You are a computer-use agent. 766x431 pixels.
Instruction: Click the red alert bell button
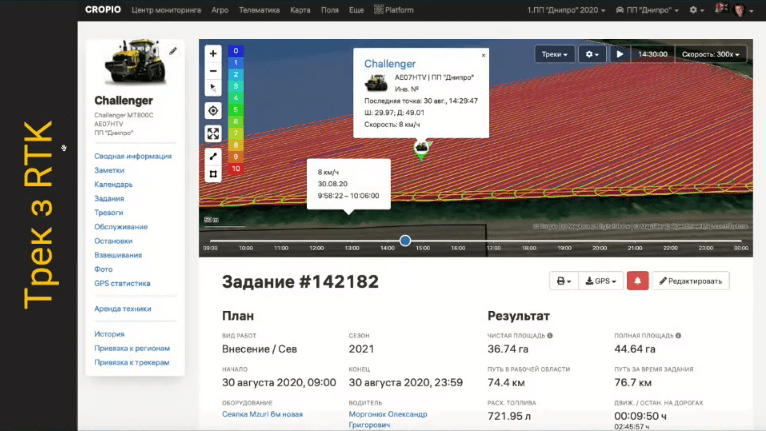(638, 281)
